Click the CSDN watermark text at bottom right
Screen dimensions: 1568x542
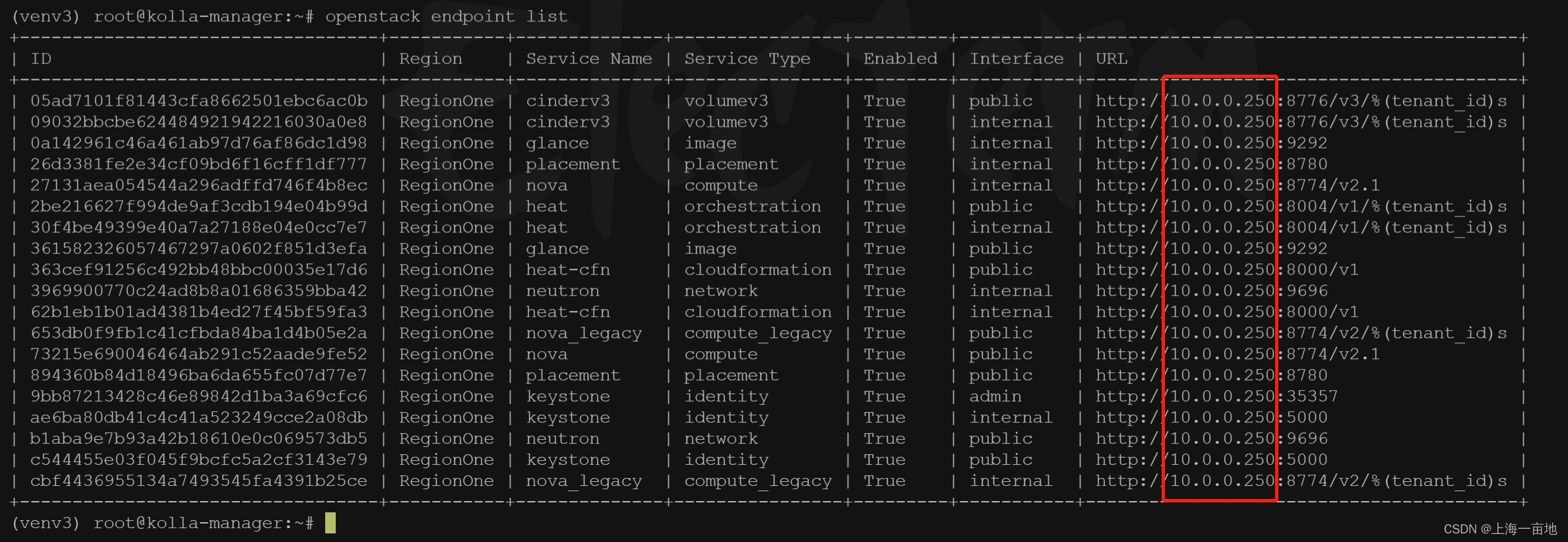[1499, 529]
